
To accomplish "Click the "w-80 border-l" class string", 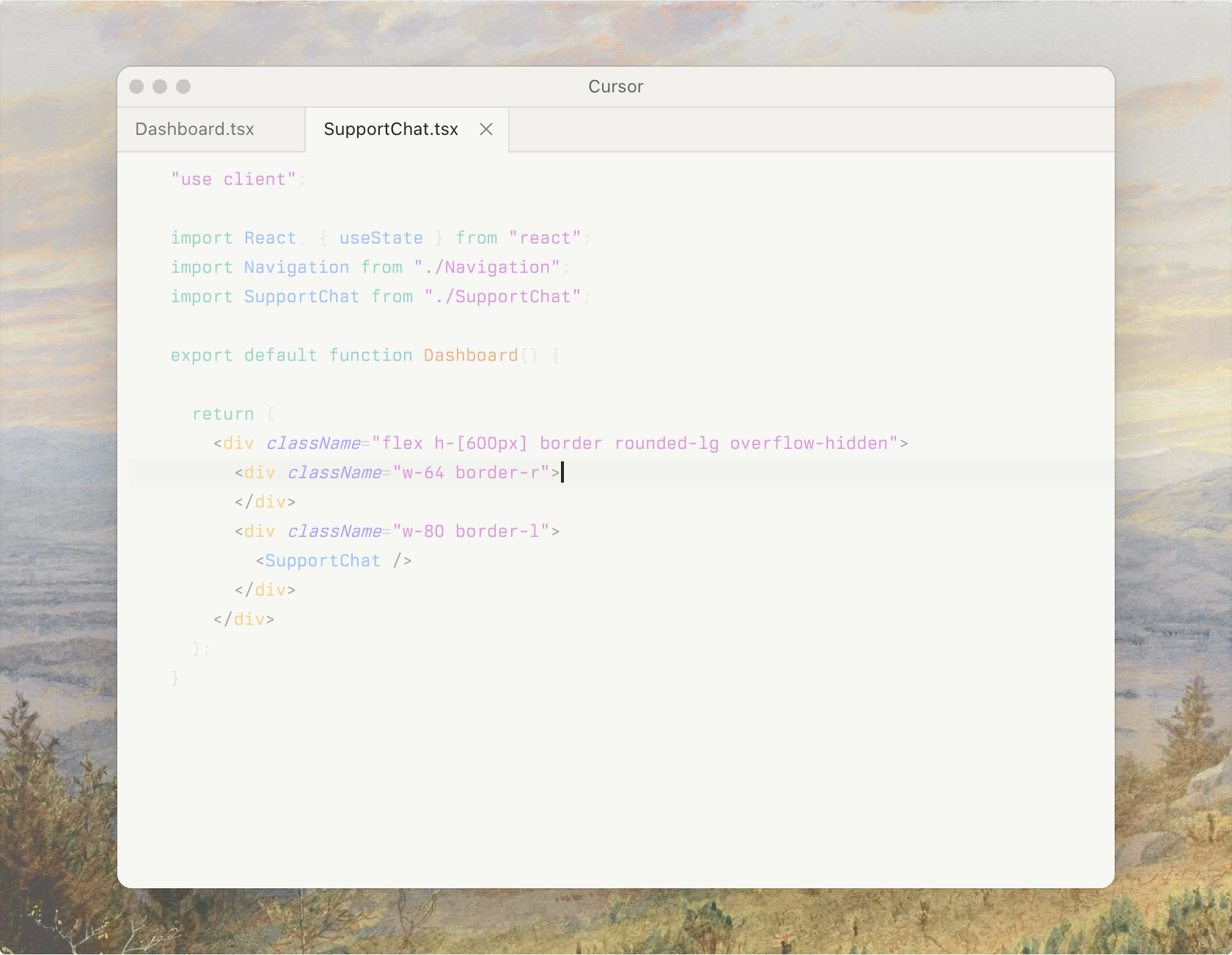I will (x=471, y=532).
